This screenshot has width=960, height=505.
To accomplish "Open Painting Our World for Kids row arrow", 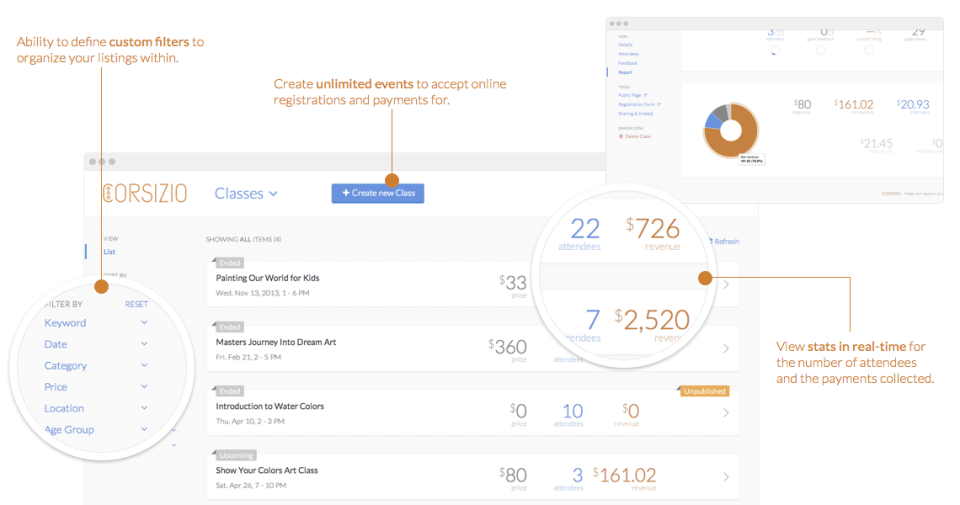I will click(726, 285).
